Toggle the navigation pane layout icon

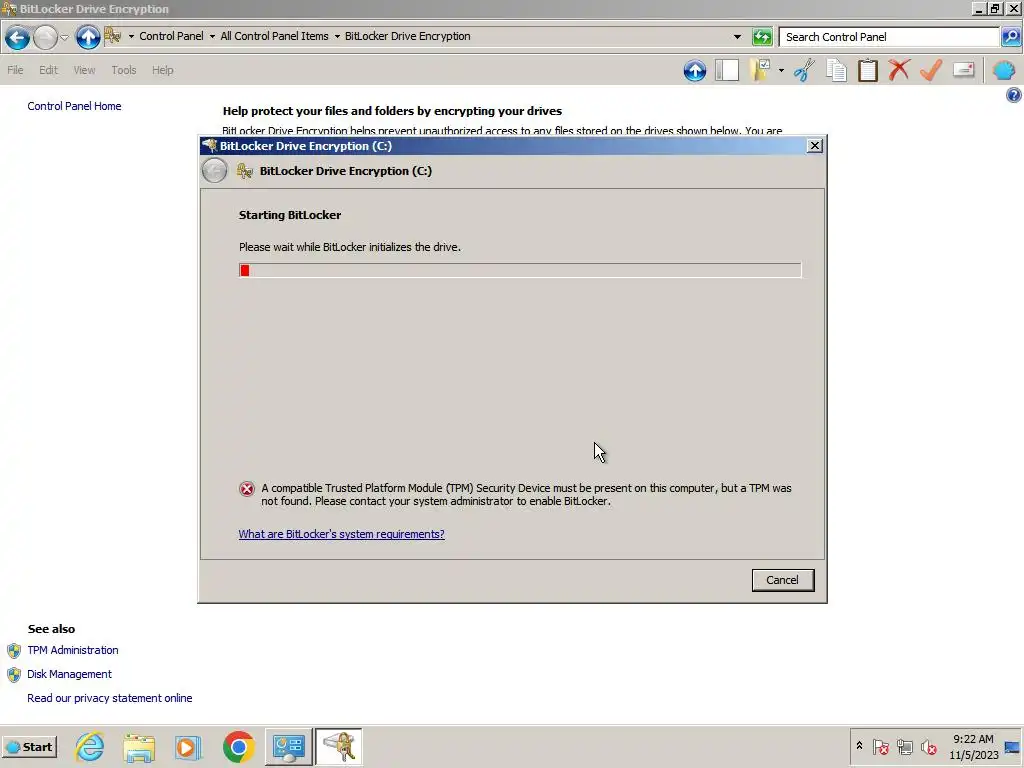tap(726, 71)
